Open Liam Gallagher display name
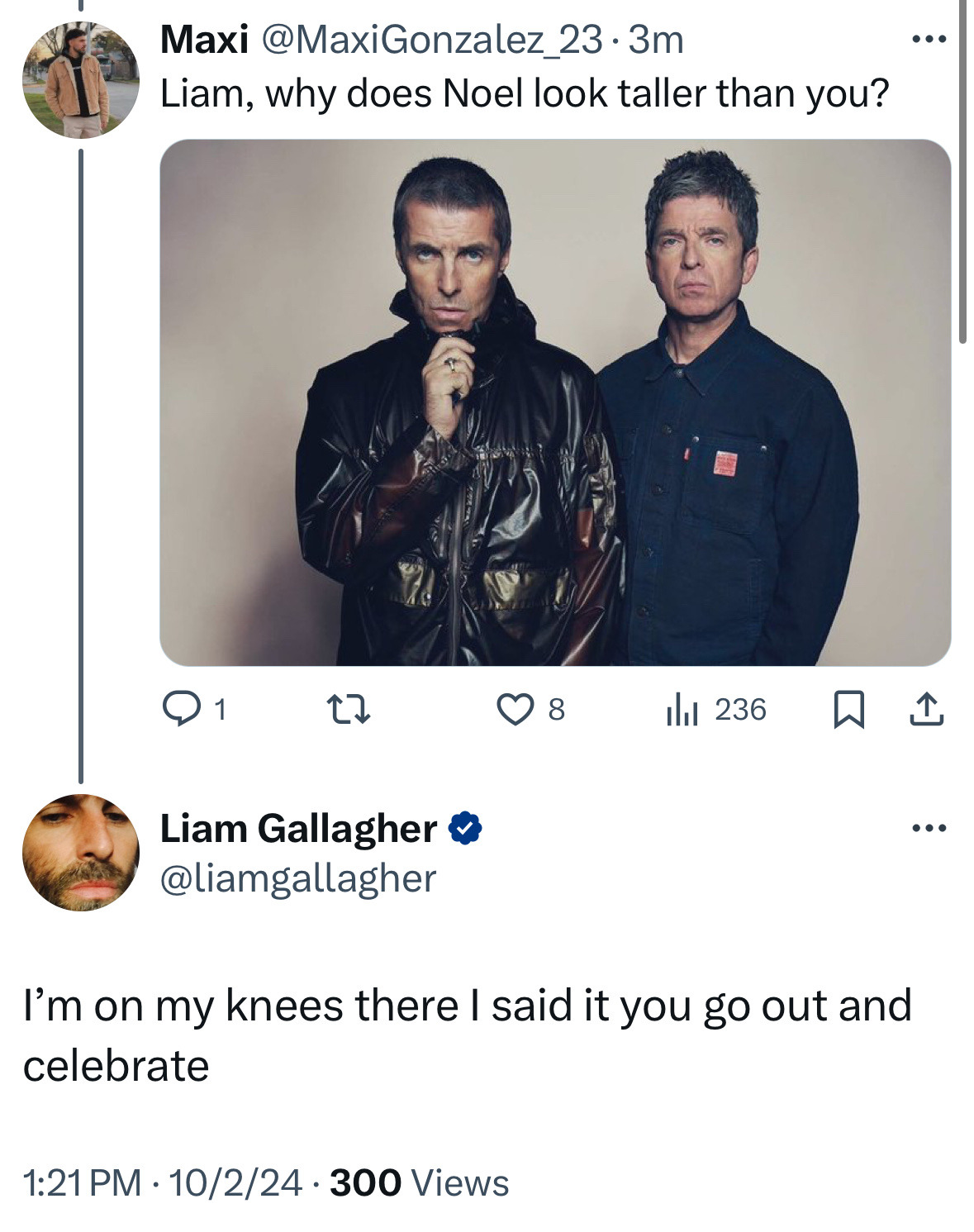The image size is (974, 1232). 298,828
